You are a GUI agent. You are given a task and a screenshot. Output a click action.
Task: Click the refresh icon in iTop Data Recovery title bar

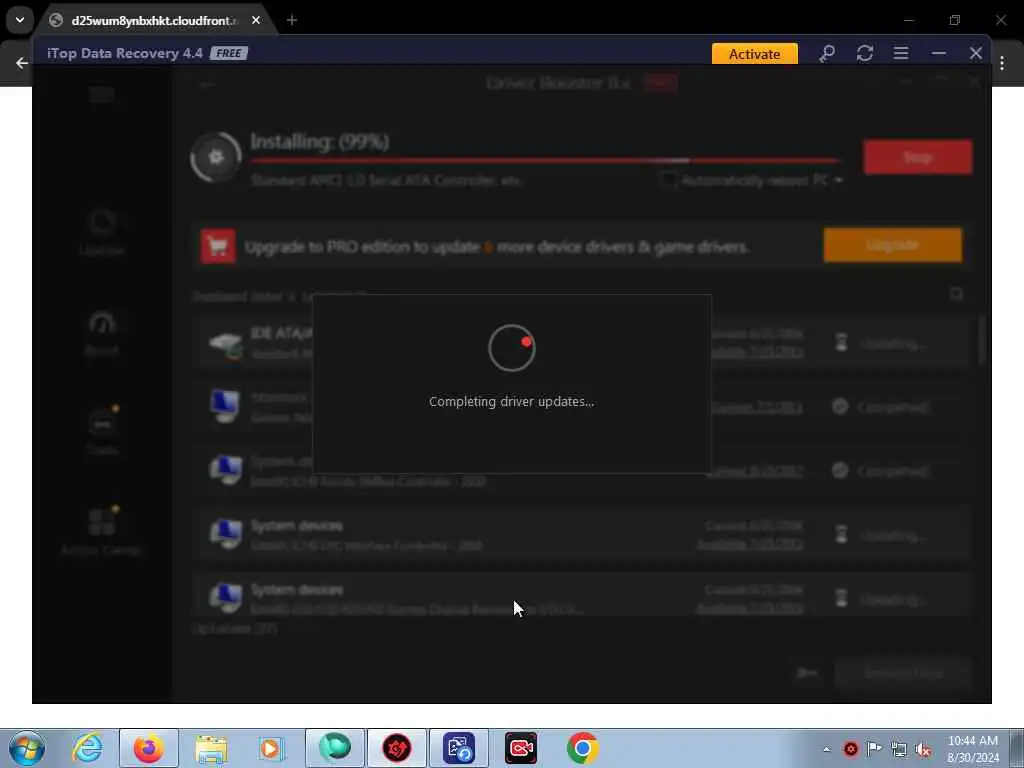point(865,54)
